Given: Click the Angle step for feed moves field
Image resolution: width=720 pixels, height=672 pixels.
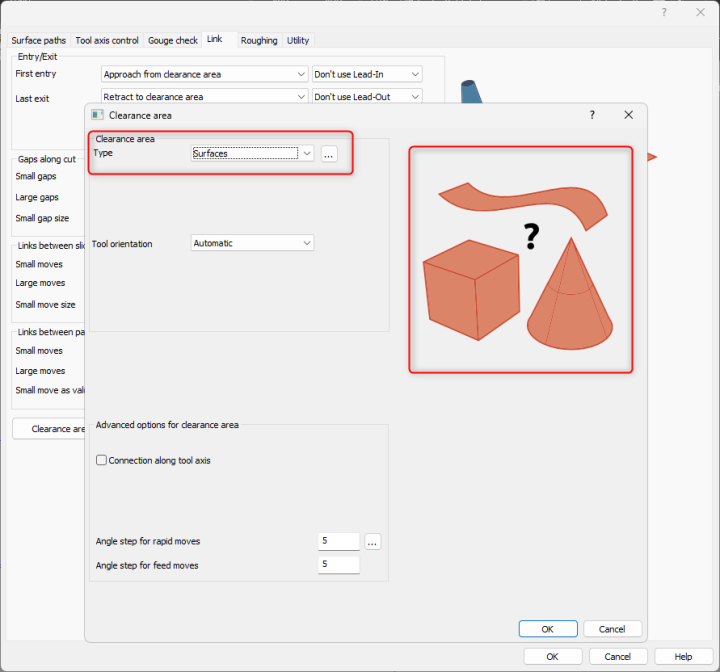Looking at the screenshot, I should (x=338, y=565).
